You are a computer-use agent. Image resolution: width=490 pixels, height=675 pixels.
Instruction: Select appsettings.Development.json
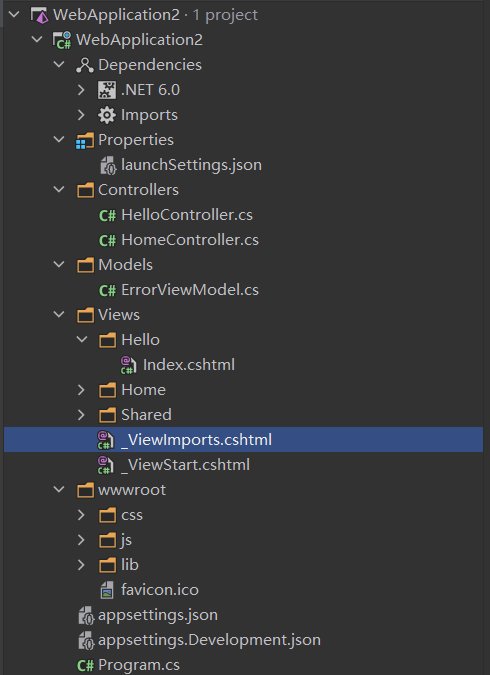(209, 640)
